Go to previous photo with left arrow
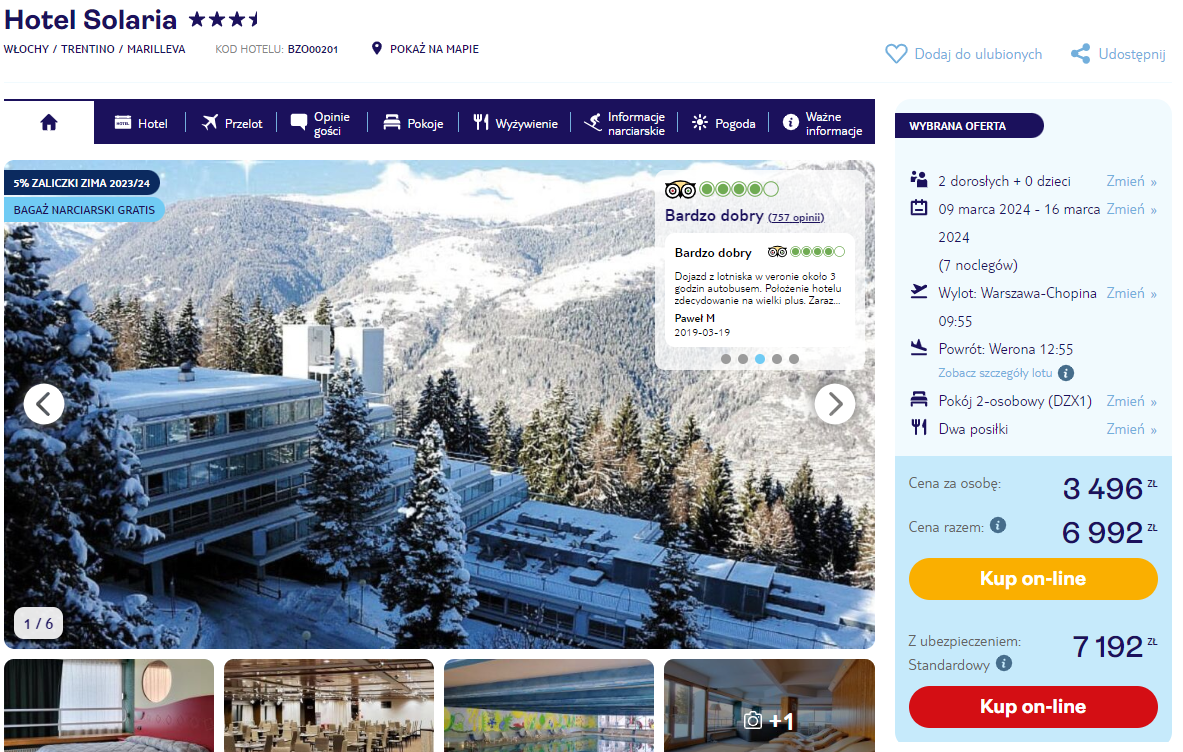The image size is (1183, 752). [x=44, y=404]
